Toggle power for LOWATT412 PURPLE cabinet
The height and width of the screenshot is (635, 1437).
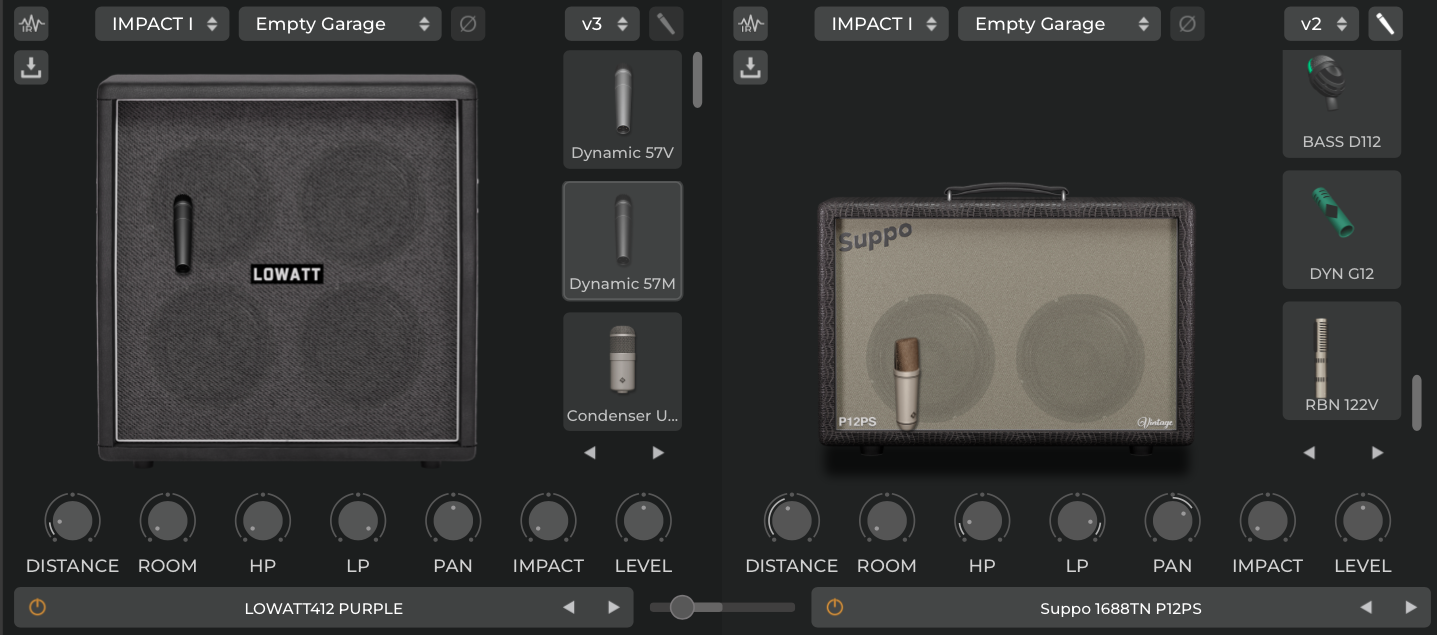coord(37,607)
